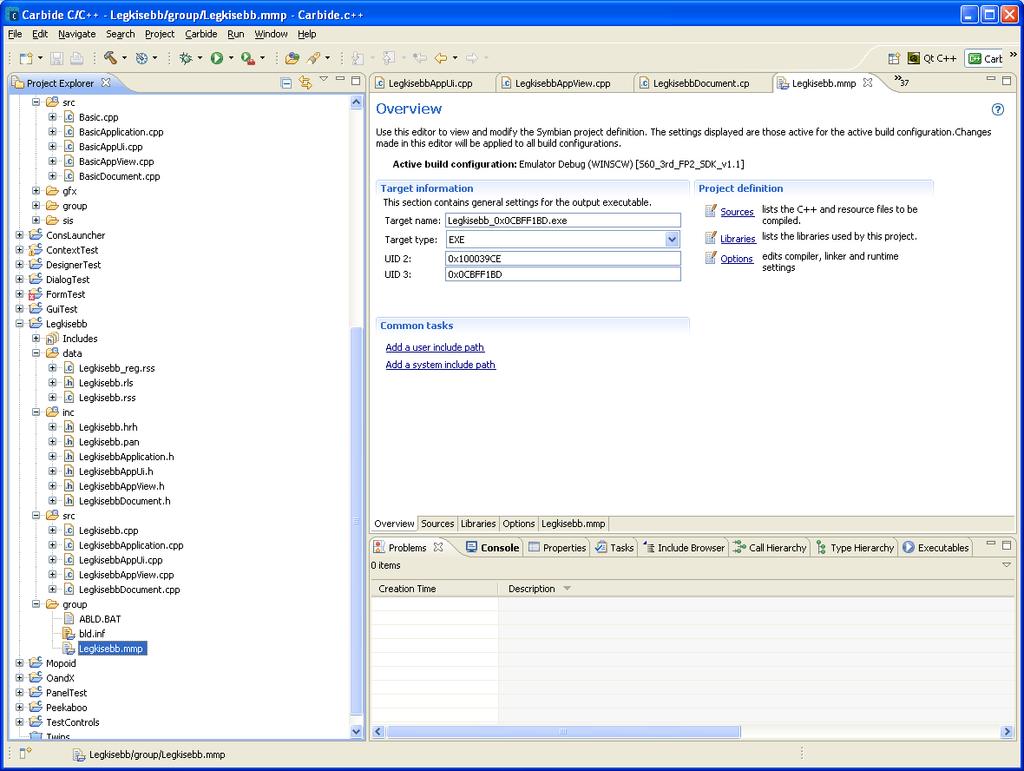Open the Libraries page tab at editor bottom
The image size is (1024, 771).
[478, 524]
